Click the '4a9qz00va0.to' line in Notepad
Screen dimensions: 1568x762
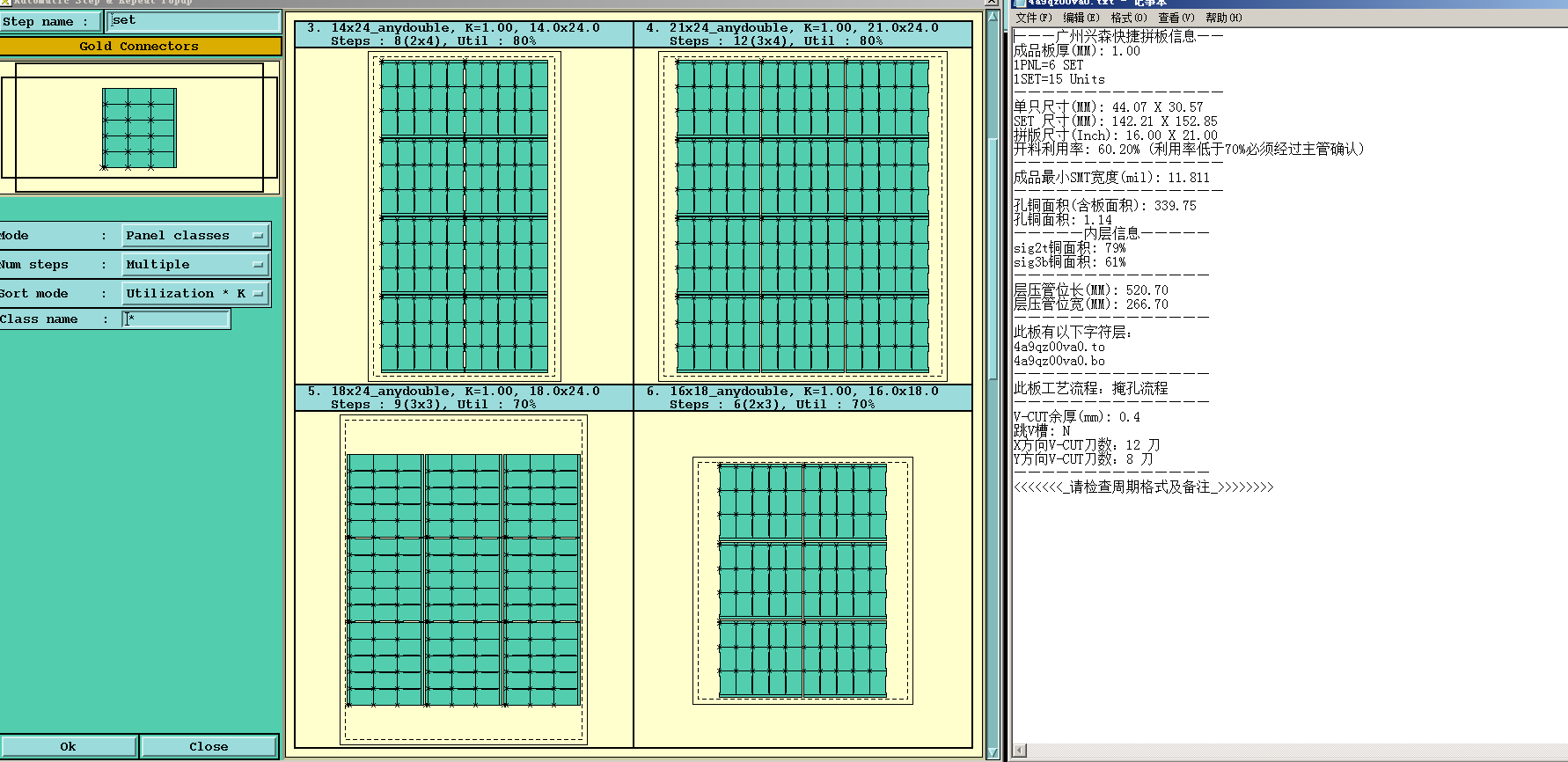click(x=1059, y=347)
